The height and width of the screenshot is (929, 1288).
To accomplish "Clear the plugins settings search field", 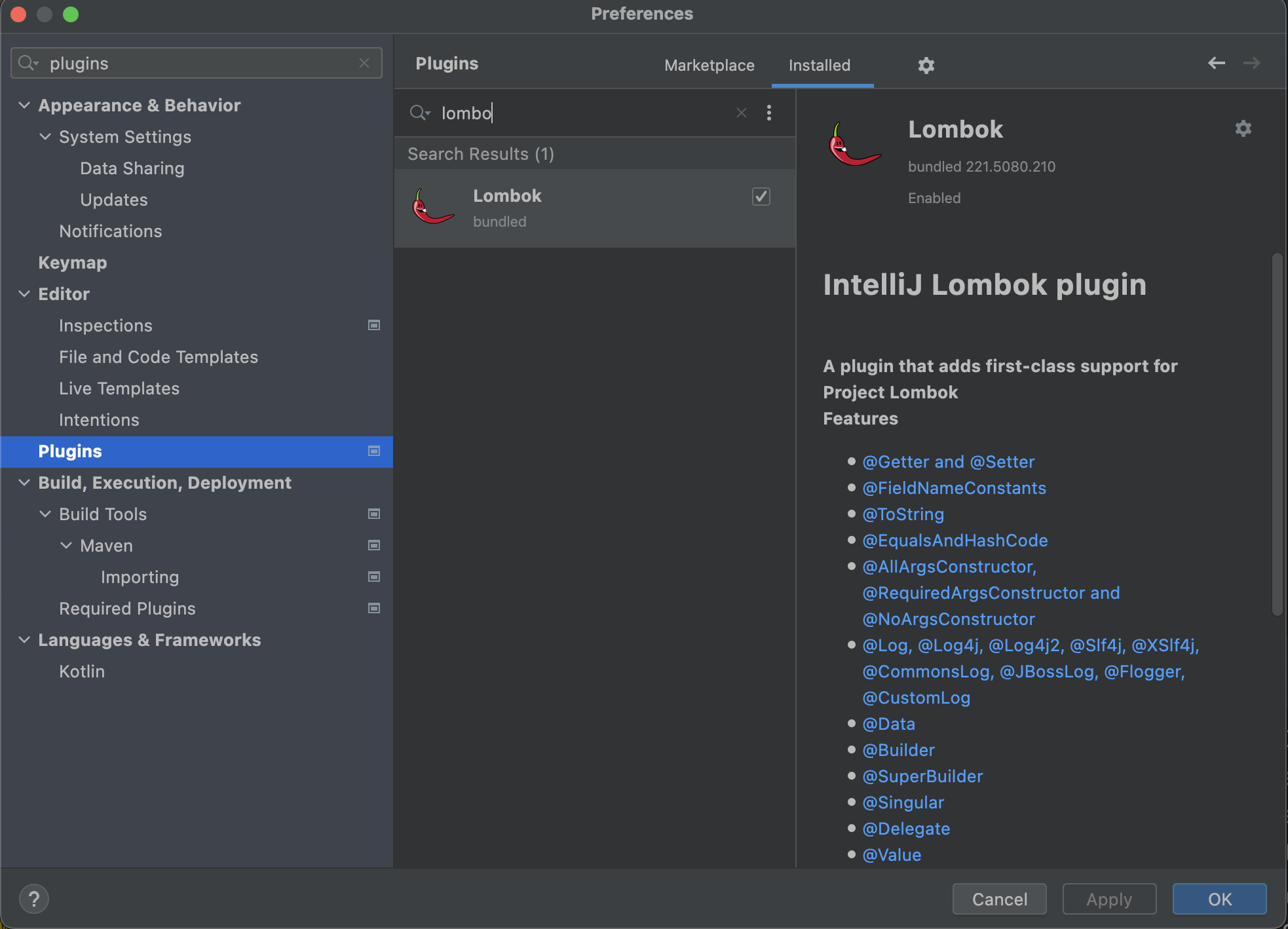I will click(364, 63).
